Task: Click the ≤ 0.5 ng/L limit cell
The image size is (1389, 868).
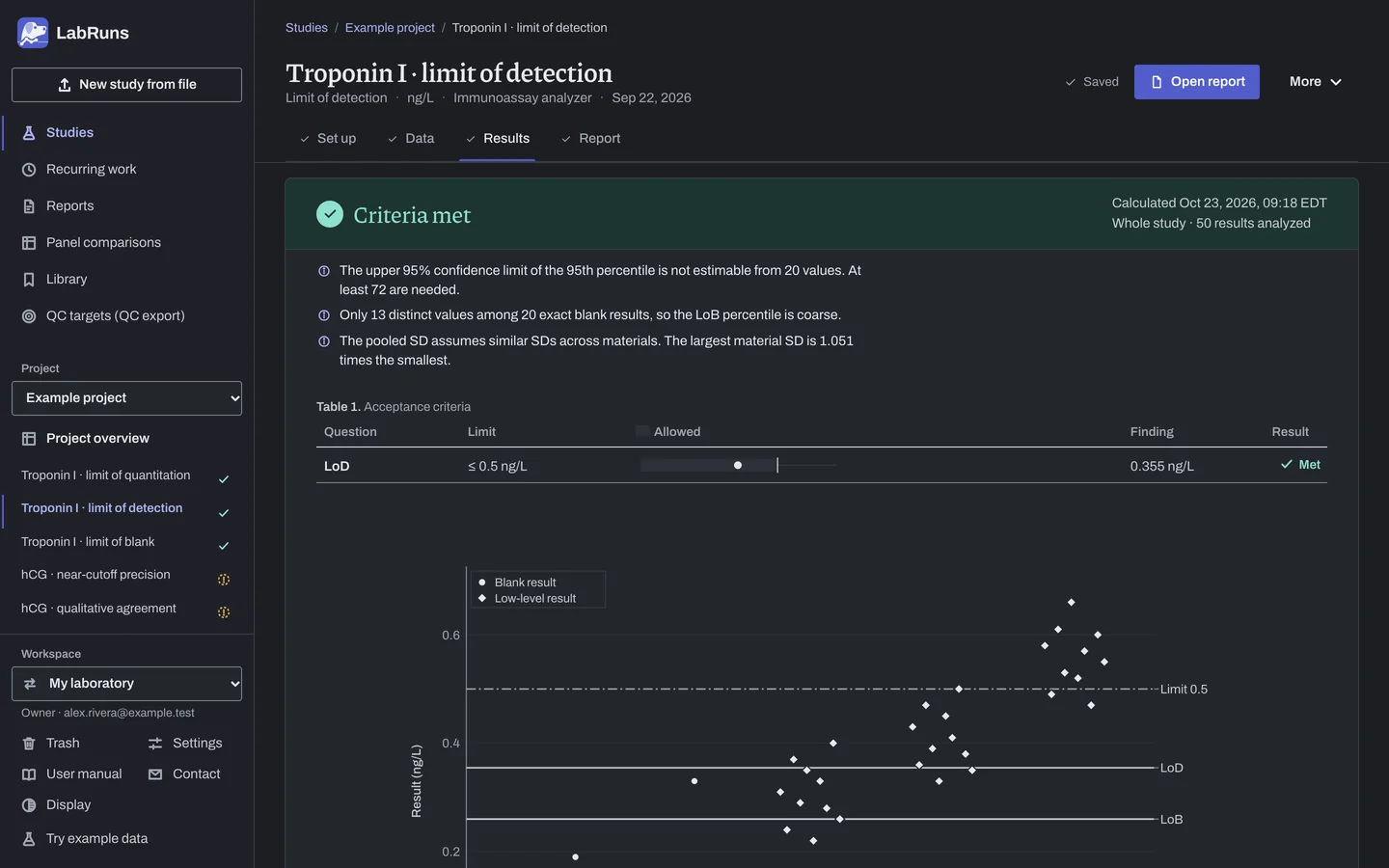Action: pos(498,467)
